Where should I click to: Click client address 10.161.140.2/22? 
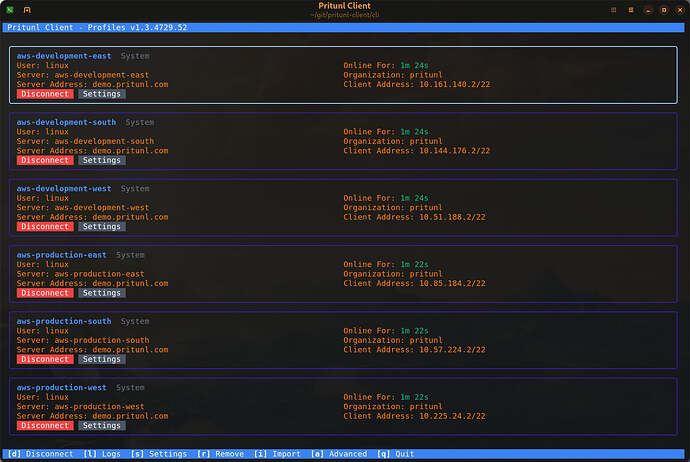click(454, 84)
